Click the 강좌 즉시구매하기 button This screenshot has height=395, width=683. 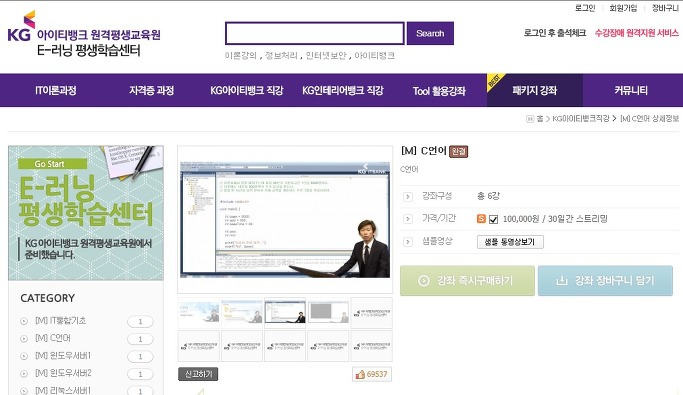pos(467,281)
